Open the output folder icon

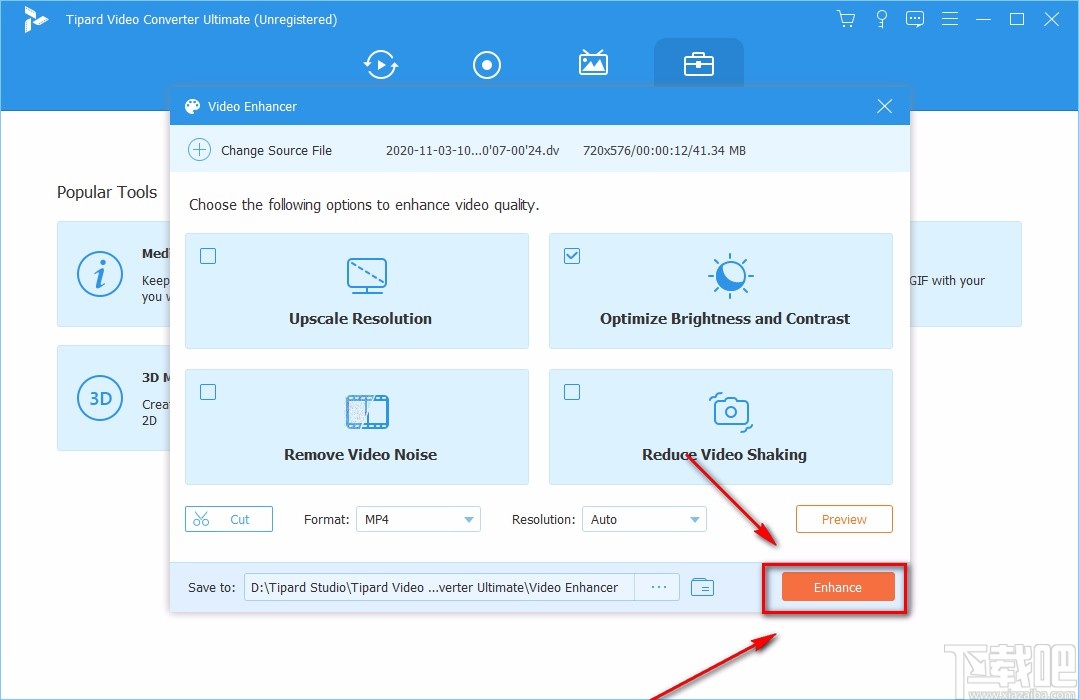click(x=702, y=587)
